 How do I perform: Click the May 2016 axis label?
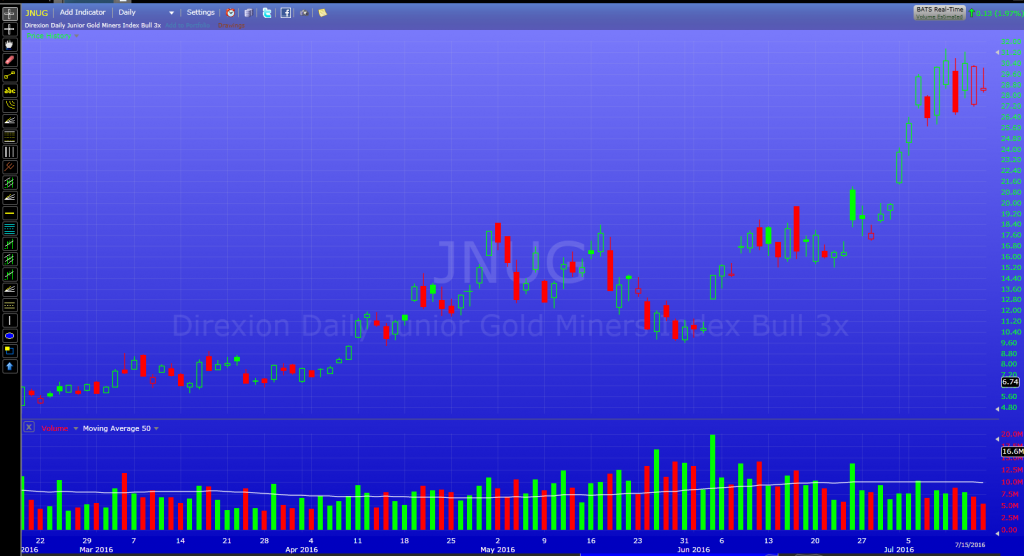click(498, 549)
